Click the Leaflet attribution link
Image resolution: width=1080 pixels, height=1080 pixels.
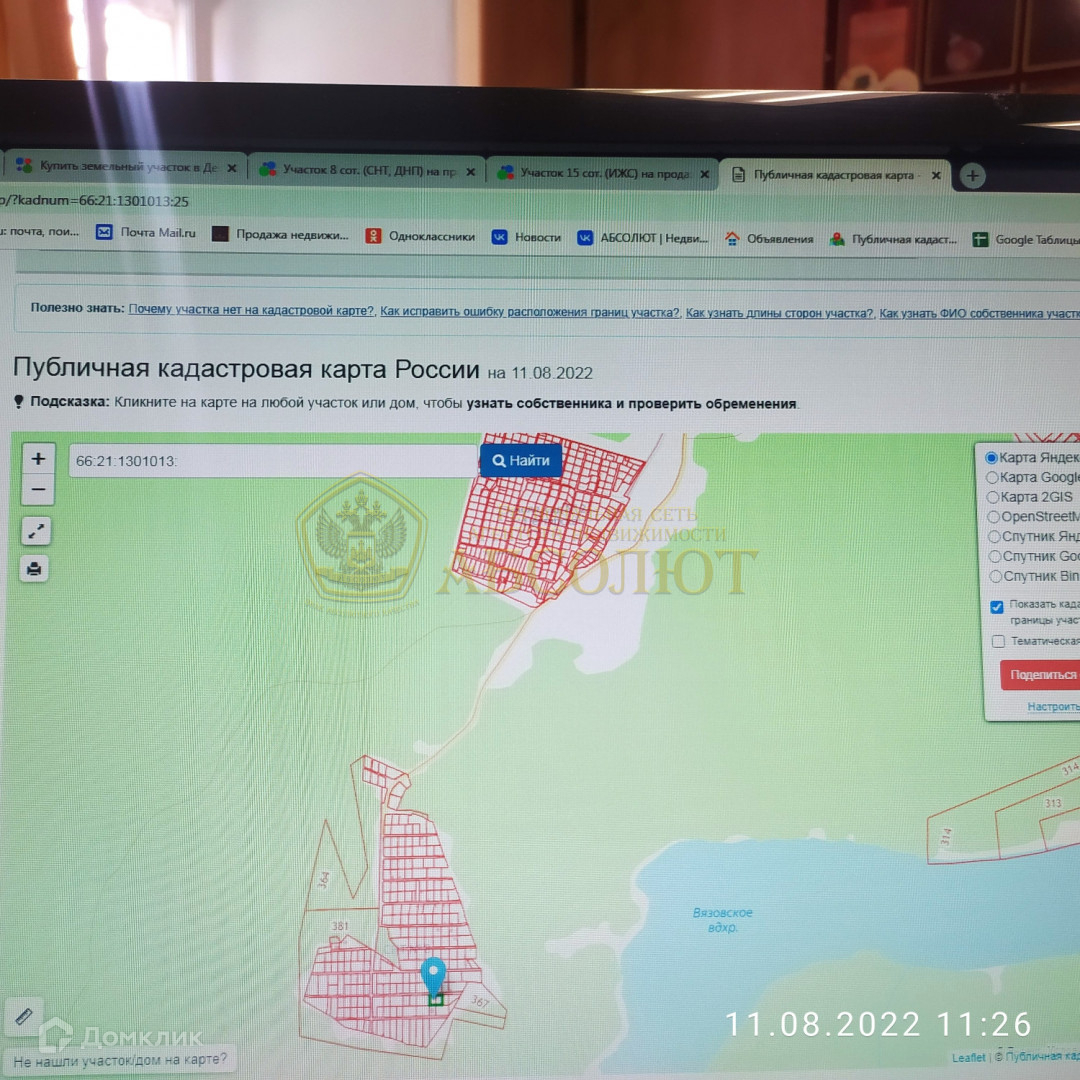968,1058
